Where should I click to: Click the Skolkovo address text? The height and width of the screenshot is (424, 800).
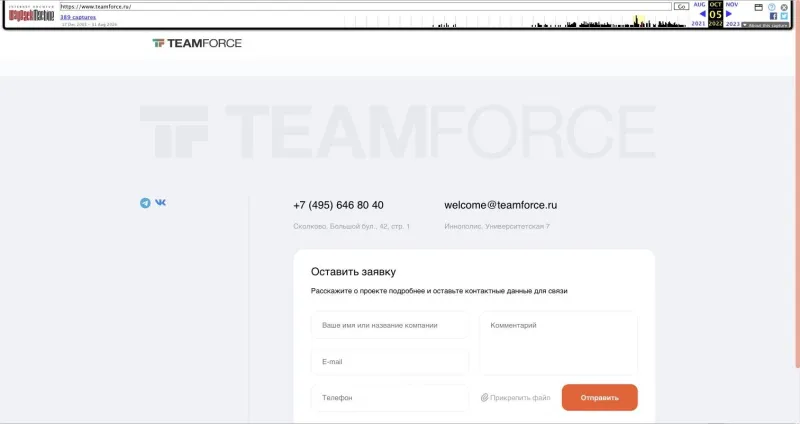point(352,226)
